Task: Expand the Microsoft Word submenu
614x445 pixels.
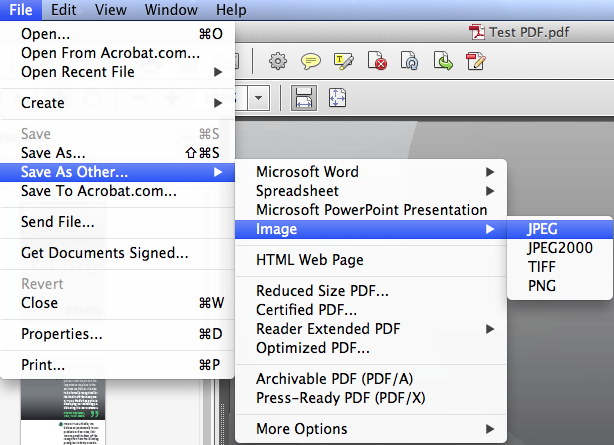Action: [x=371, y=172]
